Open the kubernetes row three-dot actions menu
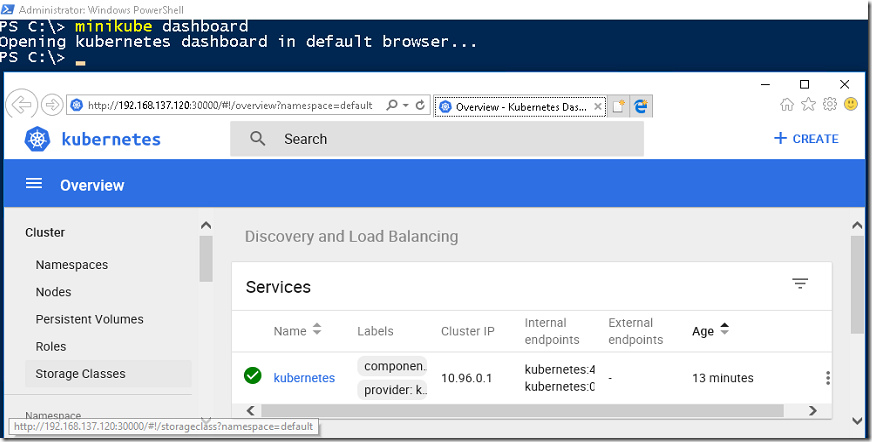This screenshot has height=442, width=872. (x=828, y=378)
